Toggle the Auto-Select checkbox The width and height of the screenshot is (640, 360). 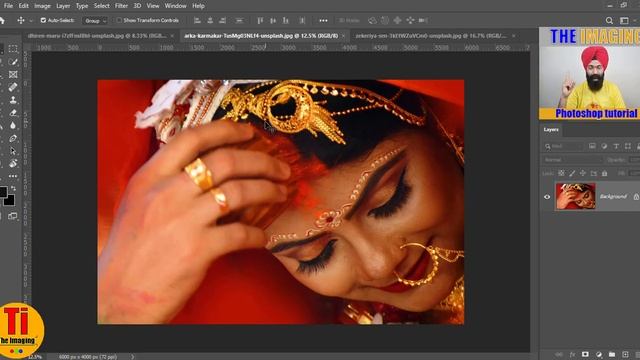tap(43, 20)
